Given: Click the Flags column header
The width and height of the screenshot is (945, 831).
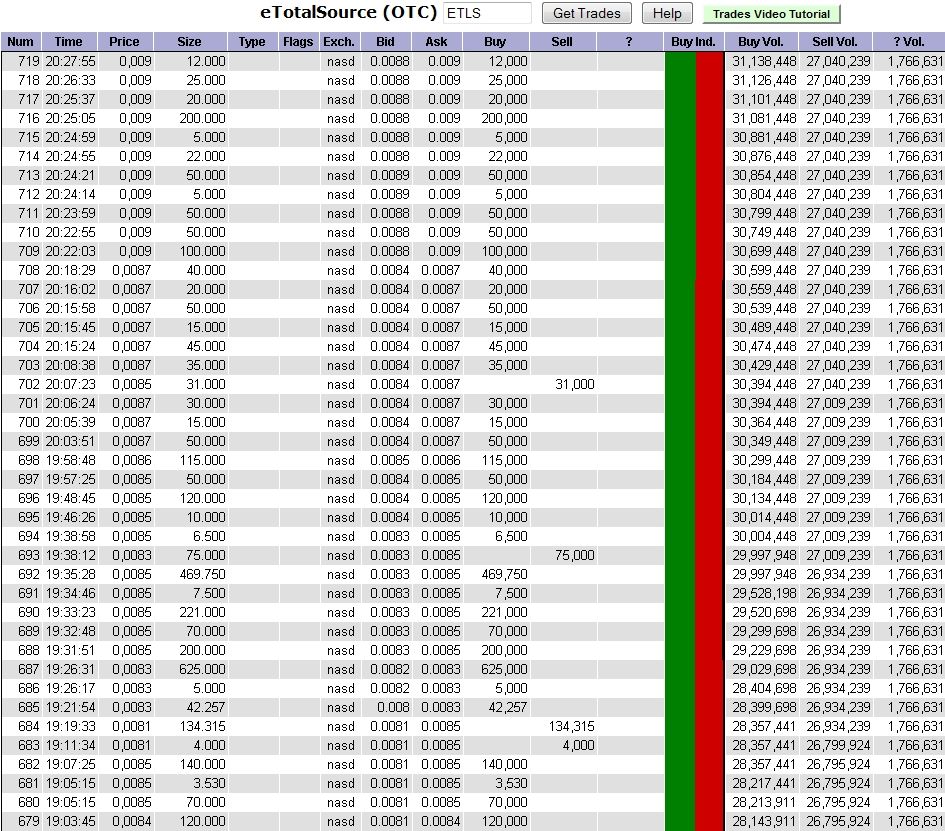Looking at the screenshot, I should [297, 42].
